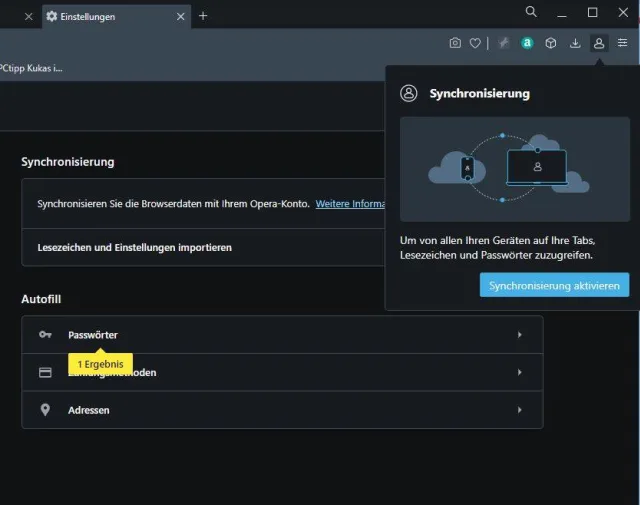Expand the Adressen row arrow

click(519, 410)
